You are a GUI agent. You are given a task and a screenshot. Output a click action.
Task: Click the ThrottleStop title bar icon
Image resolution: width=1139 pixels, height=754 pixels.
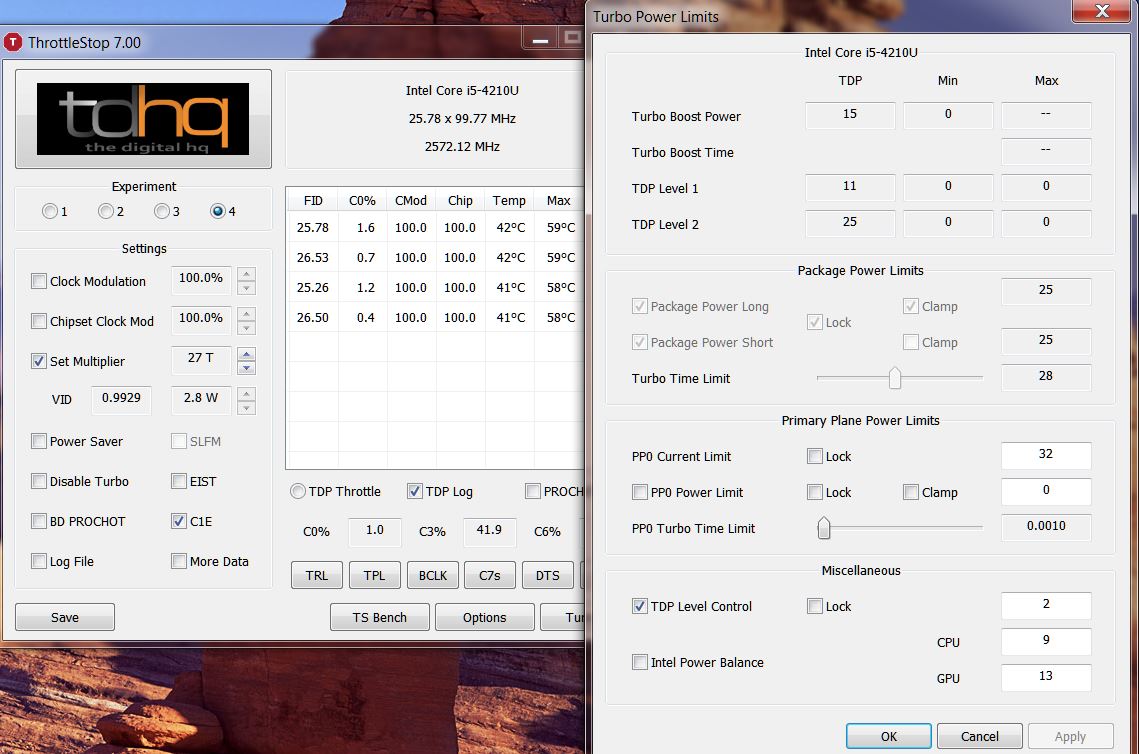[13, 42]
